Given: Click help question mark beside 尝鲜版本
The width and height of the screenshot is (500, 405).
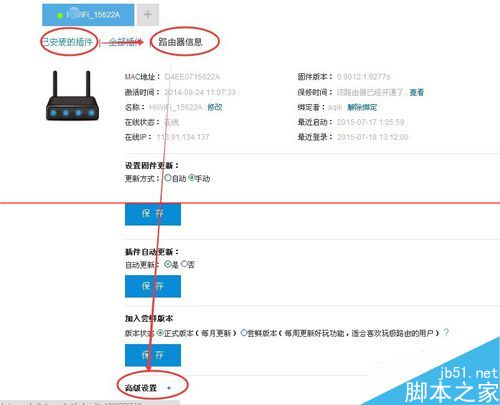Looking at the screenshot, I should coord(446,332).
